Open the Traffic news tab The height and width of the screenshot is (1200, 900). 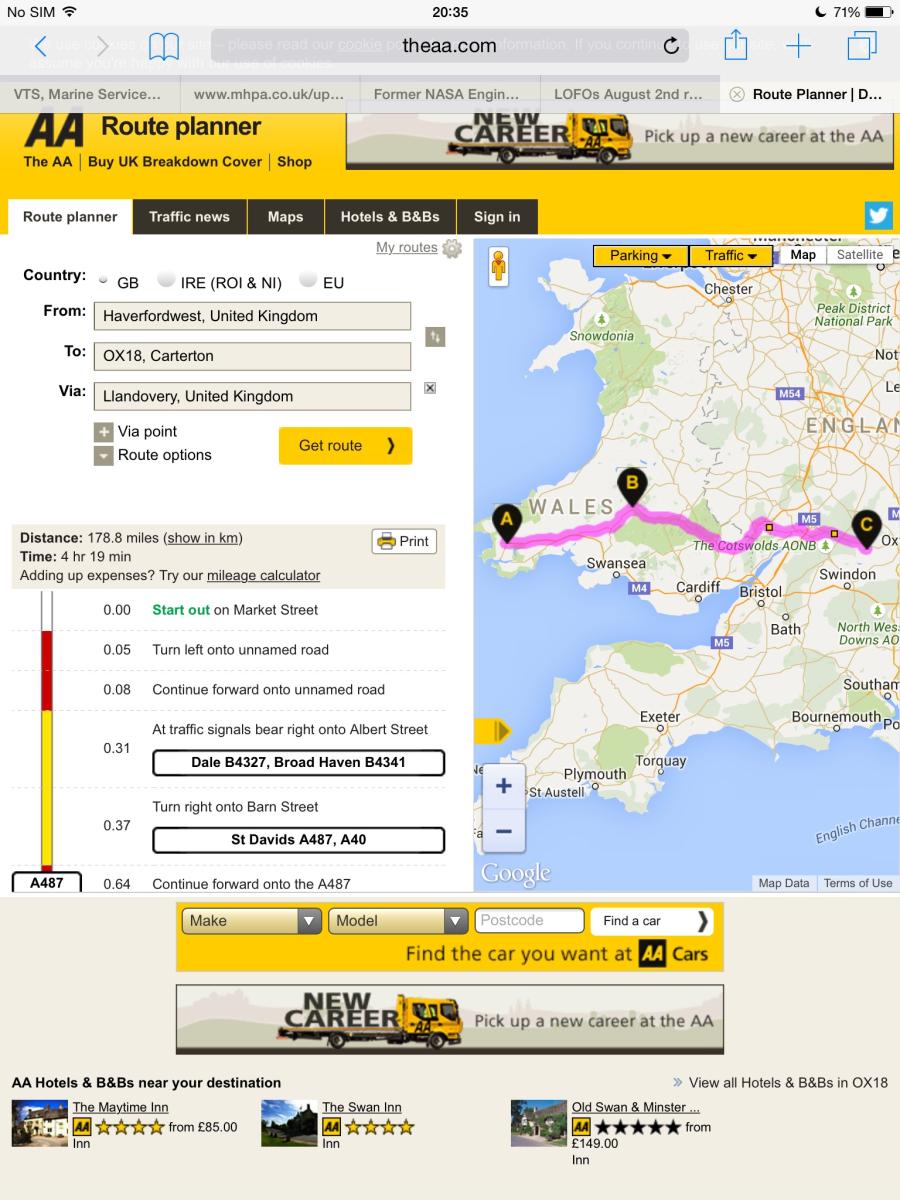click(189, 217)
